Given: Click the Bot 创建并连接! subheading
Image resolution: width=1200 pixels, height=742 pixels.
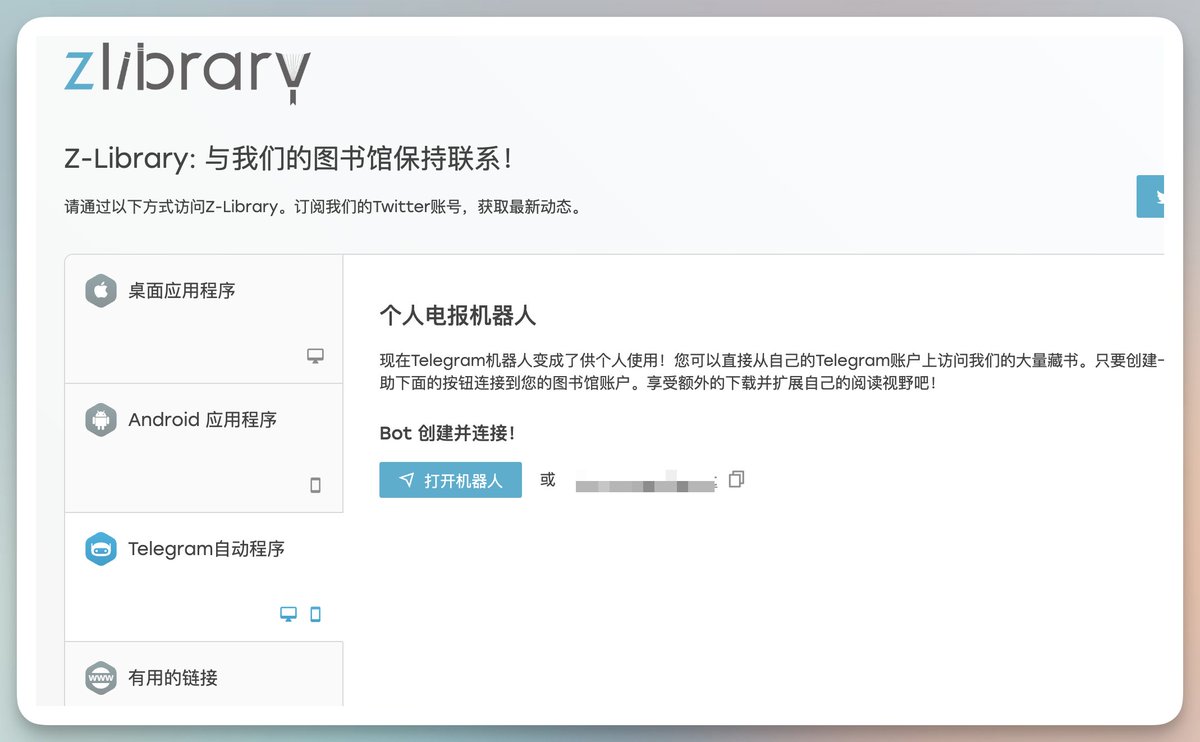Looking at the screenshot, I should point(447,433).
